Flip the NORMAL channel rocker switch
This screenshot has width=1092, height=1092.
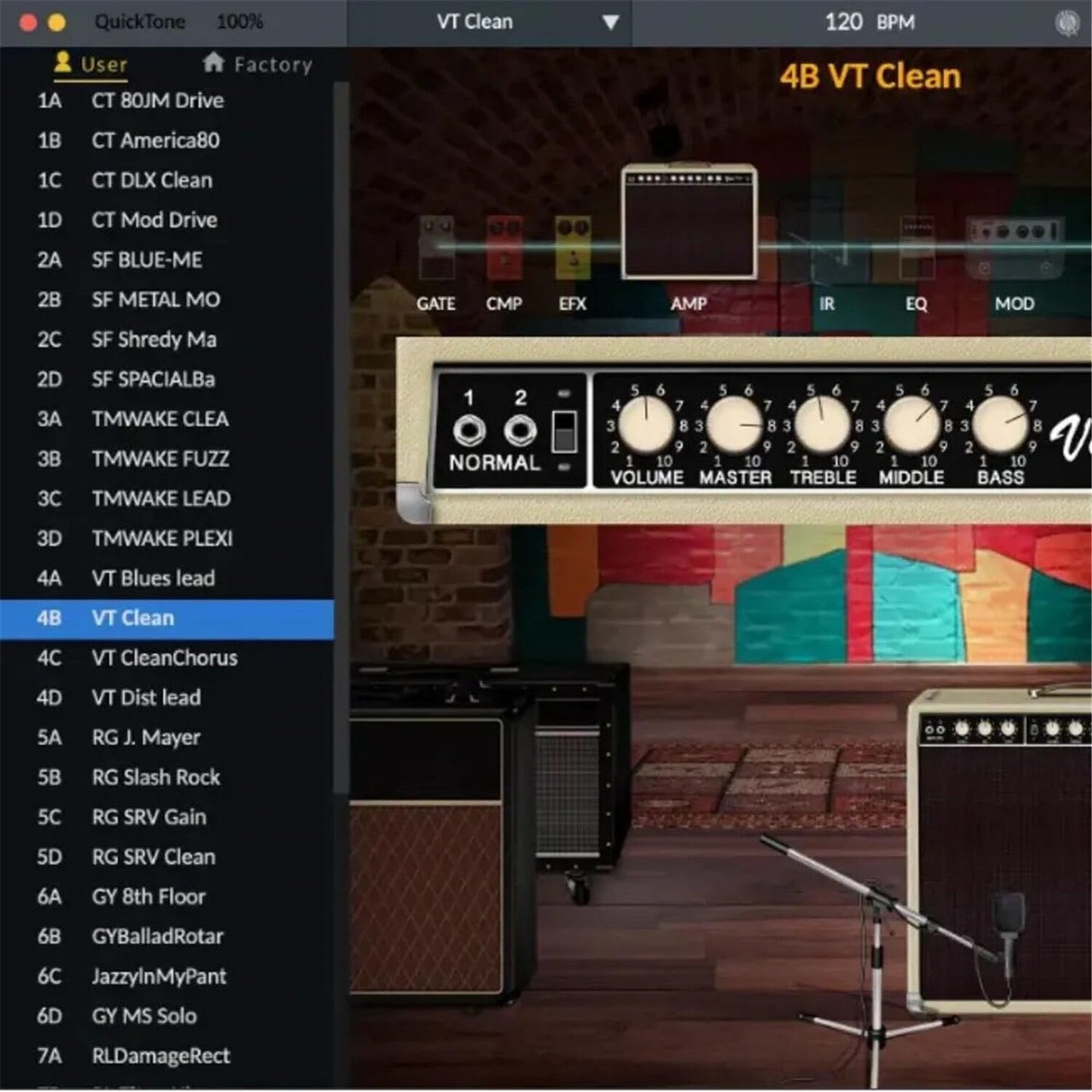pyautogui.click(x=564, y=432)
